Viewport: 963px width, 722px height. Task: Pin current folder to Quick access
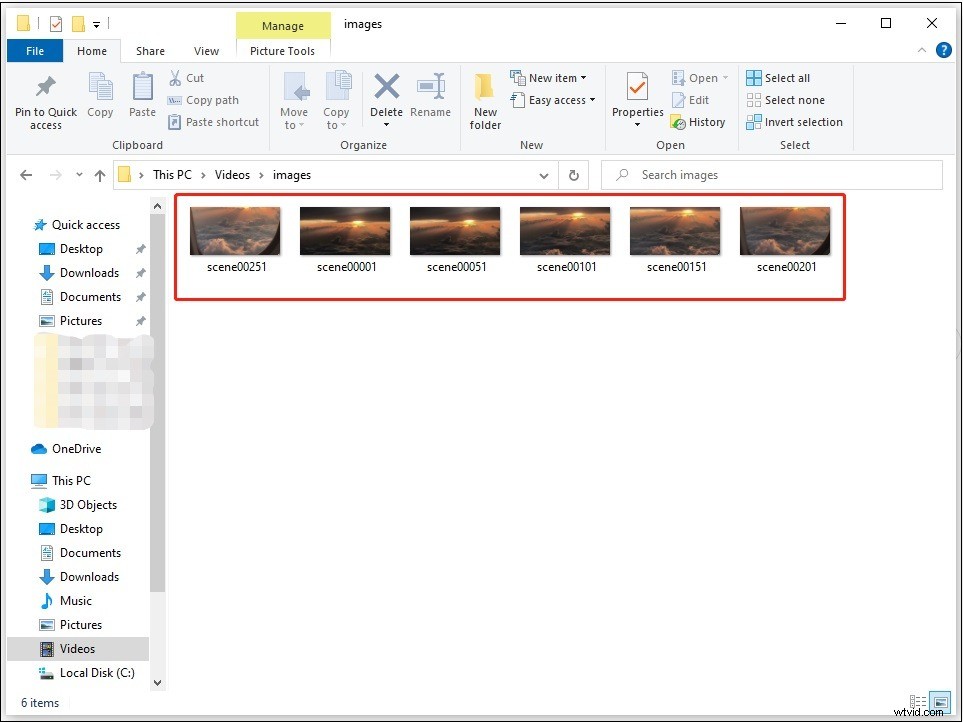click(x=44, y=99)
